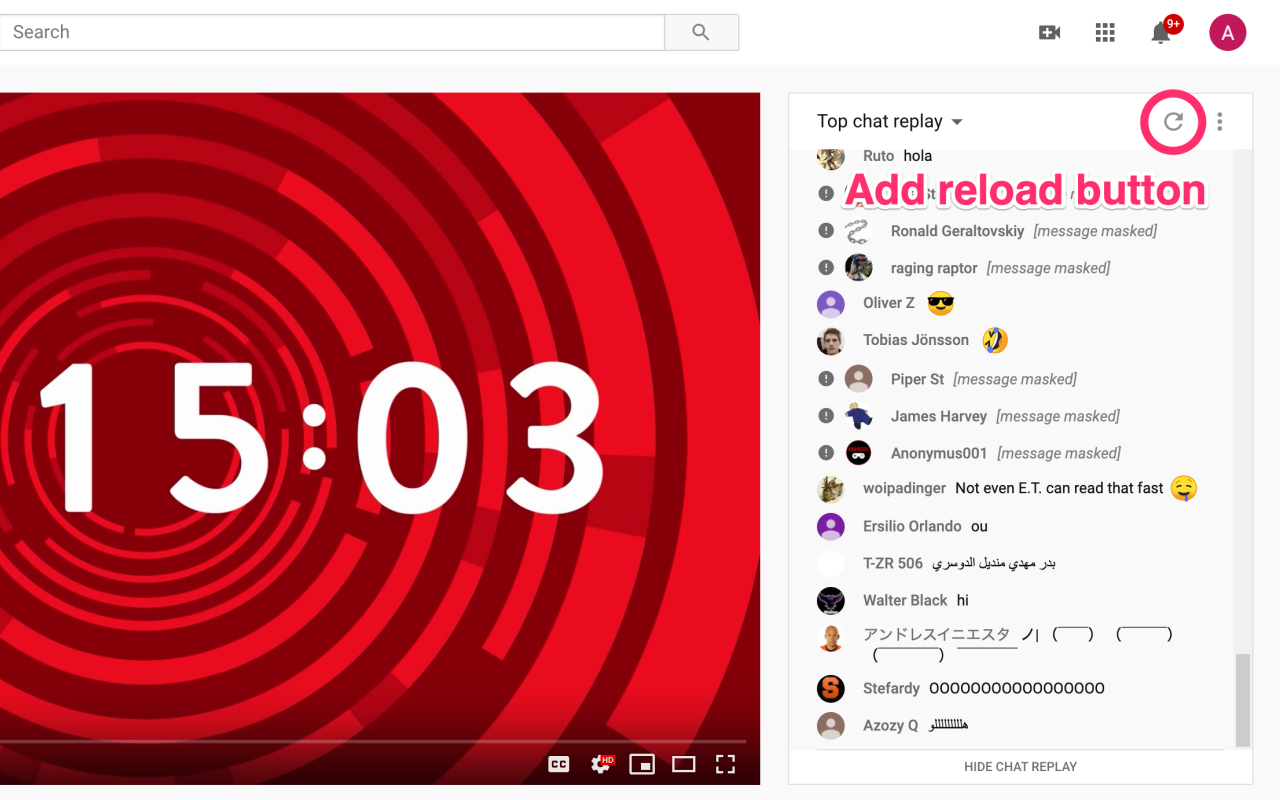
Task: Open the player settings gear
Action: tap(601, 764)
